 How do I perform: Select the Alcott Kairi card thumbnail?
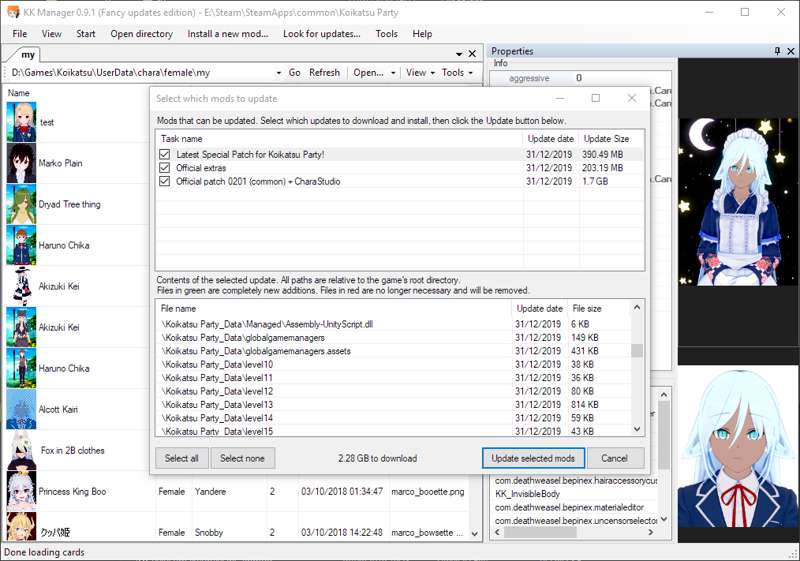[x=21, y=409]
